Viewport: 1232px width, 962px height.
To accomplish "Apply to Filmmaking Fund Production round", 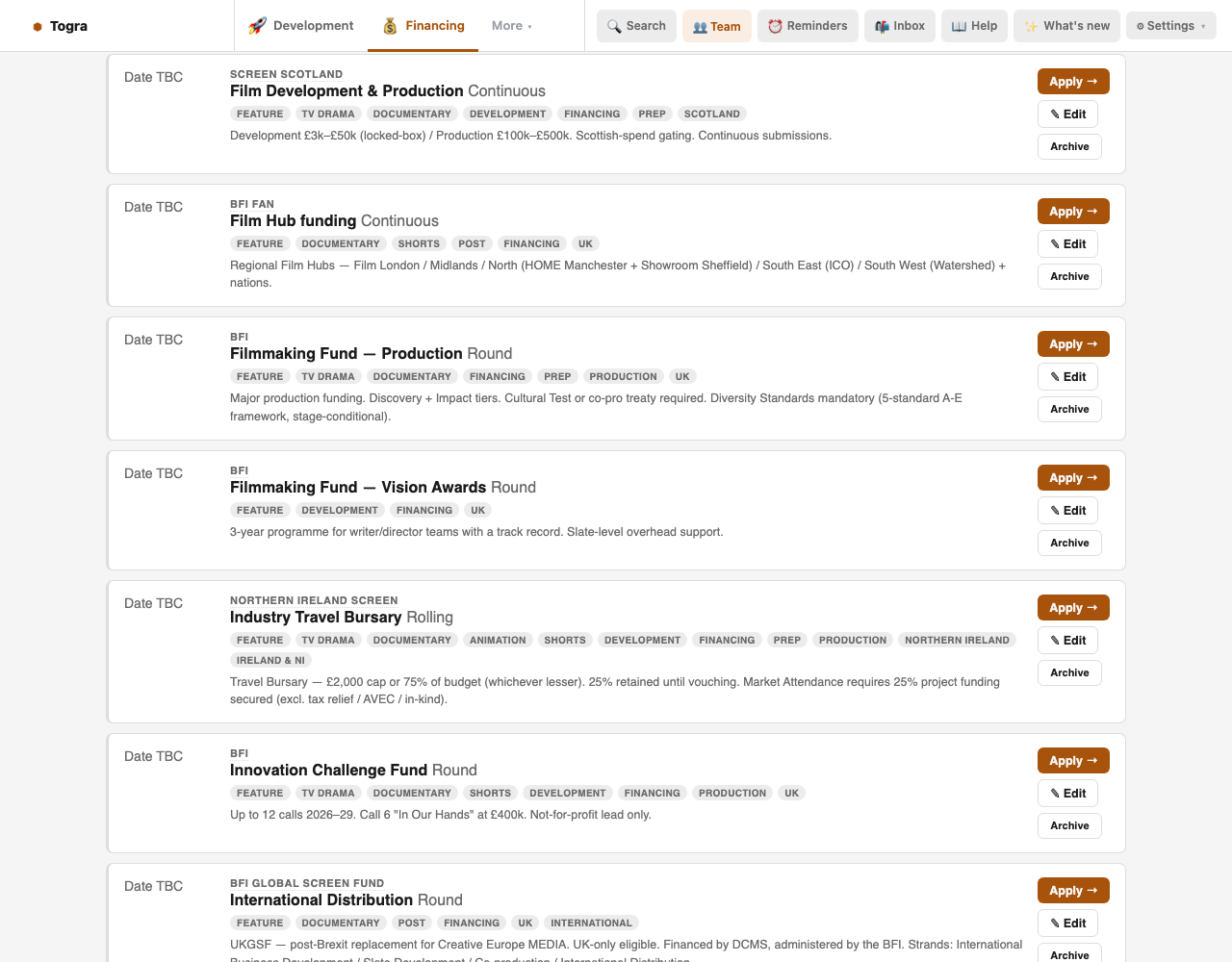I will pos(1073,344).
